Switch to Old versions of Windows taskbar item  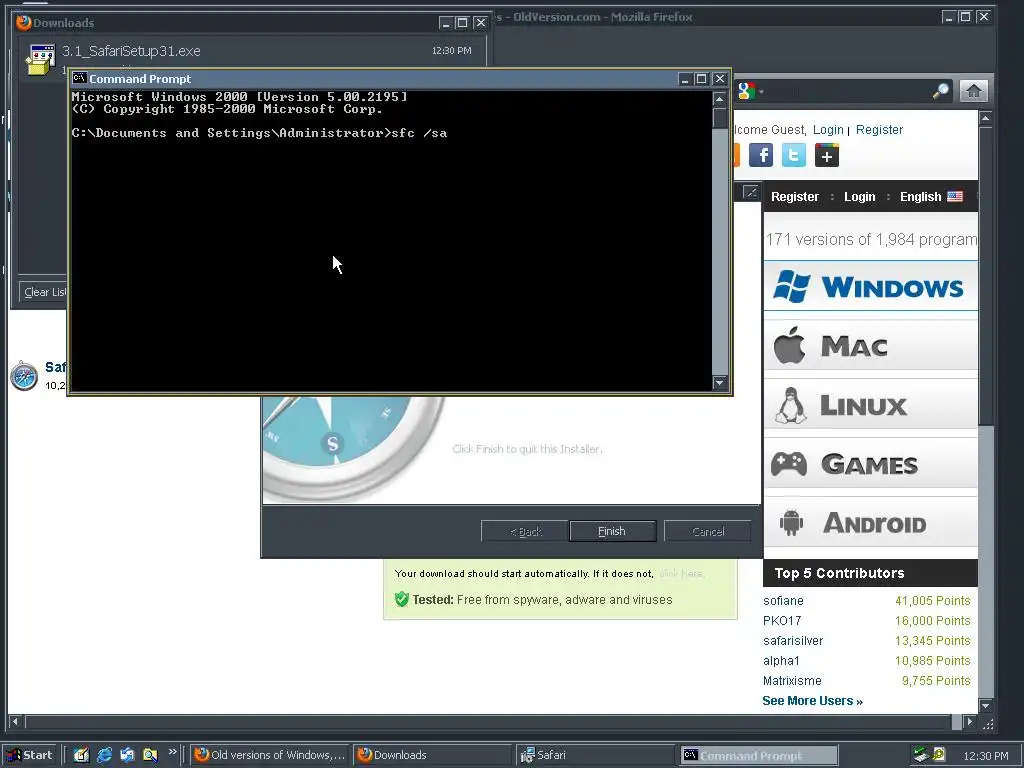(270, 755)
